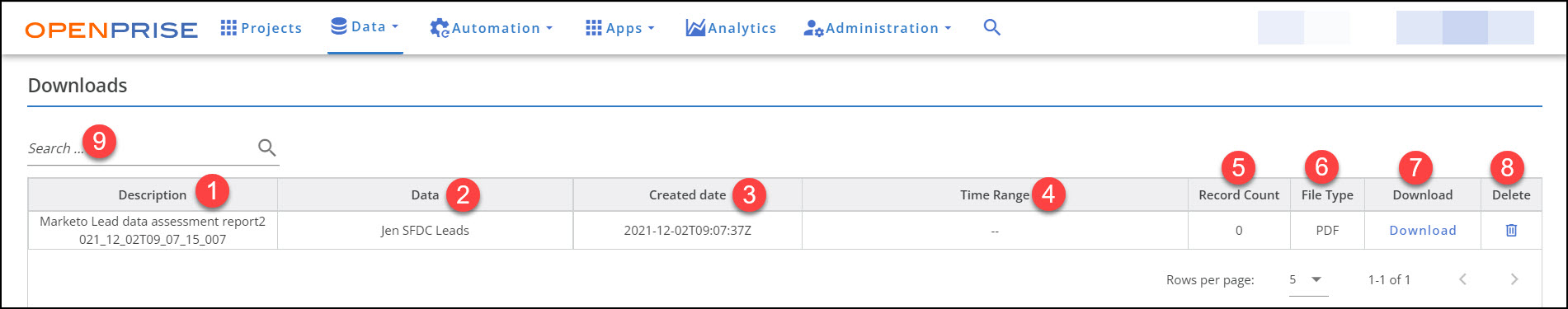This screenshot has height=309, width=1568.
Task: Sort by Created date column header
Action: coord(687,195)
